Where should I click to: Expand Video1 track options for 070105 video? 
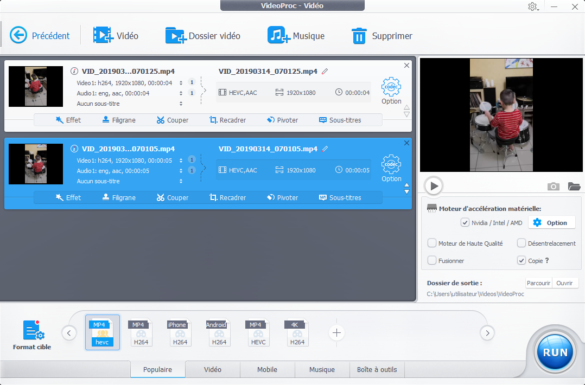(x=181, y=160)
